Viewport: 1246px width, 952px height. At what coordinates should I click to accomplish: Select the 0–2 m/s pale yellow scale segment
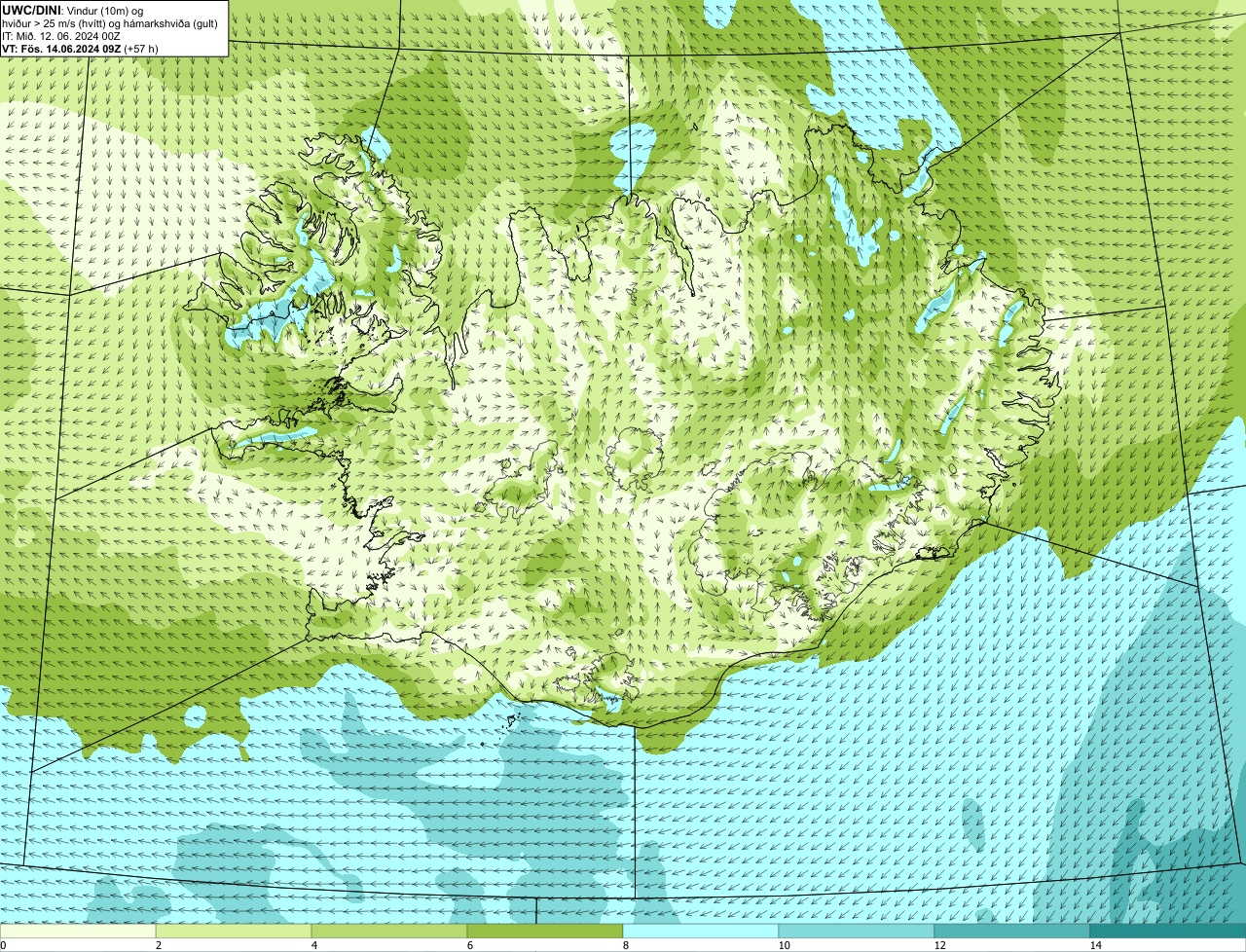click(78, 931)
